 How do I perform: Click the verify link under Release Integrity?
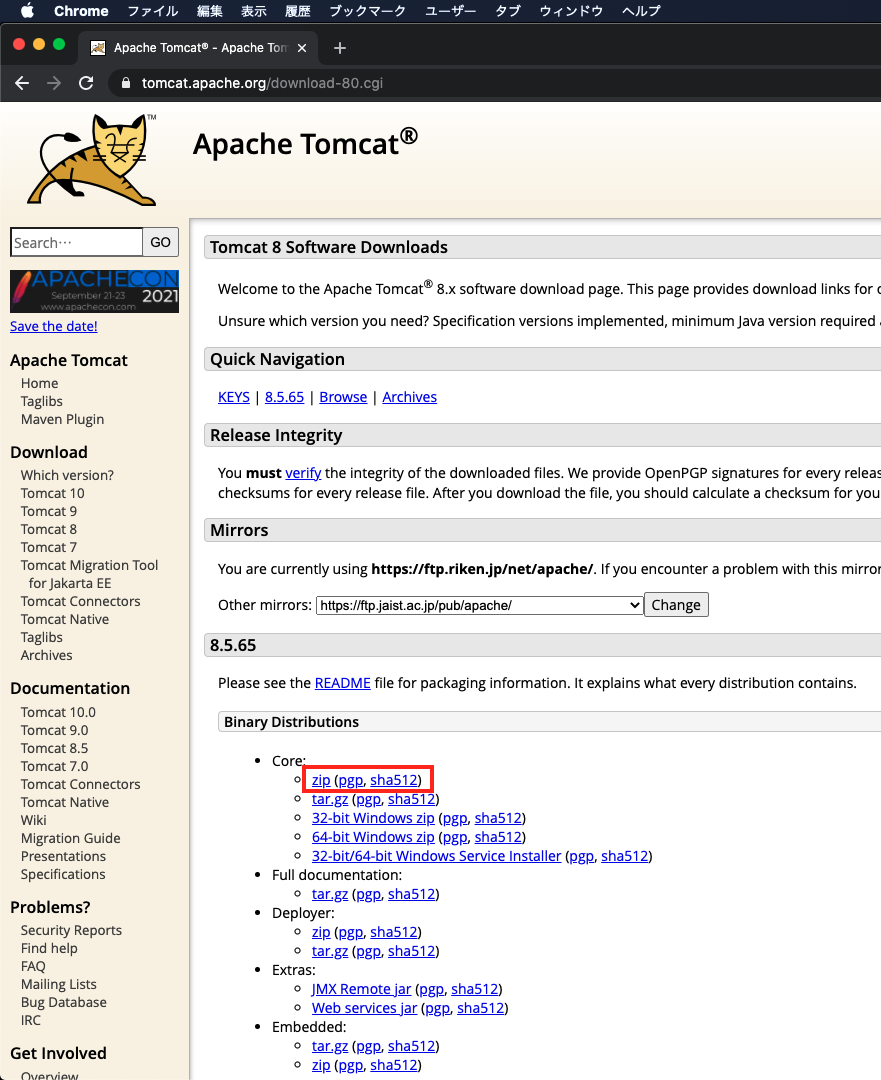[303, 473]
